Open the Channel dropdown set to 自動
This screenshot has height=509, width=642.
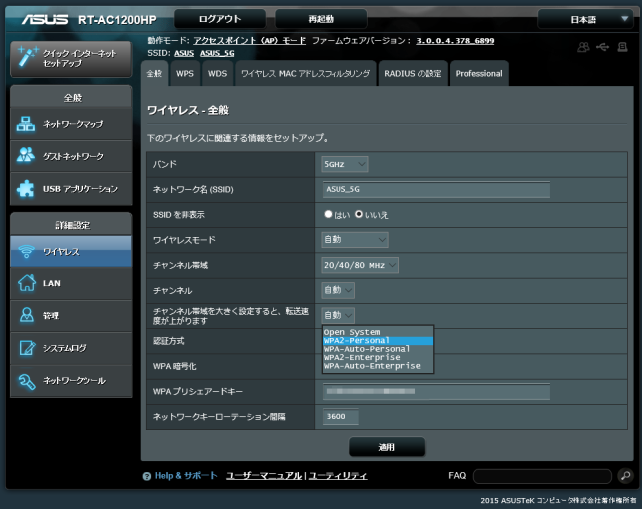coord(337,290)
